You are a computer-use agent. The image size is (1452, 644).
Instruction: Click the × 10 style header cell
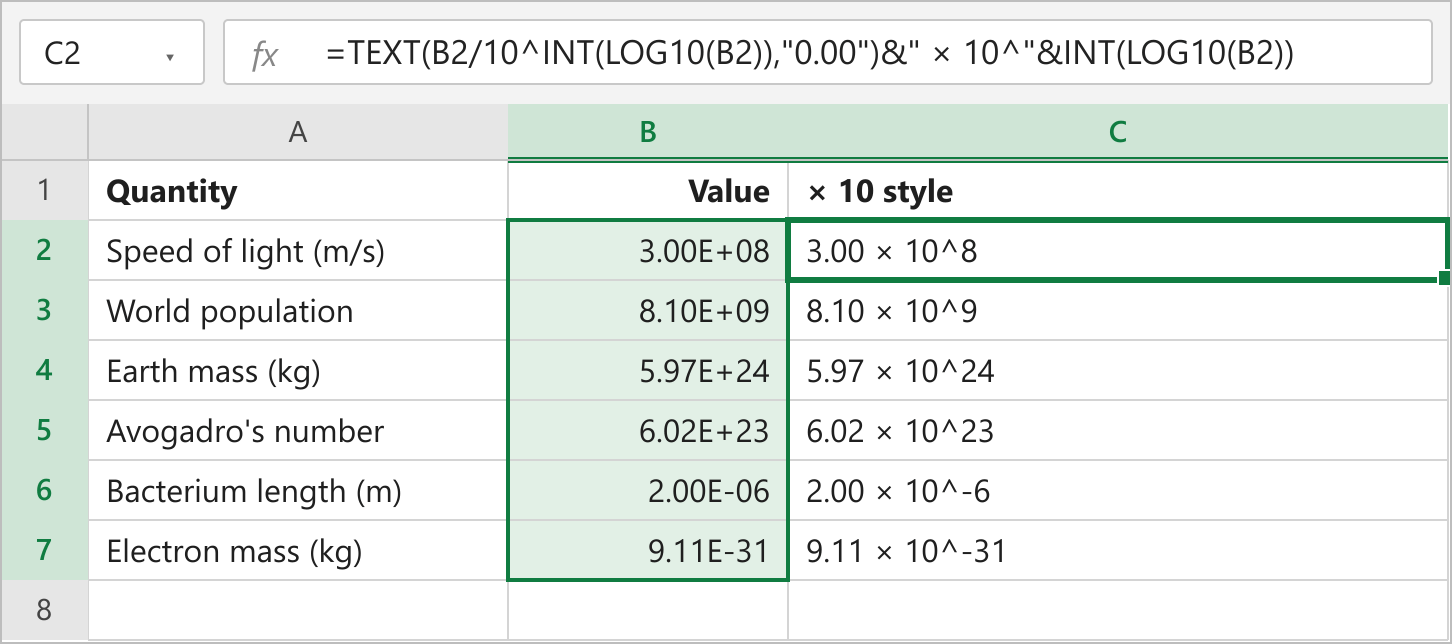tap(1118, 190)
